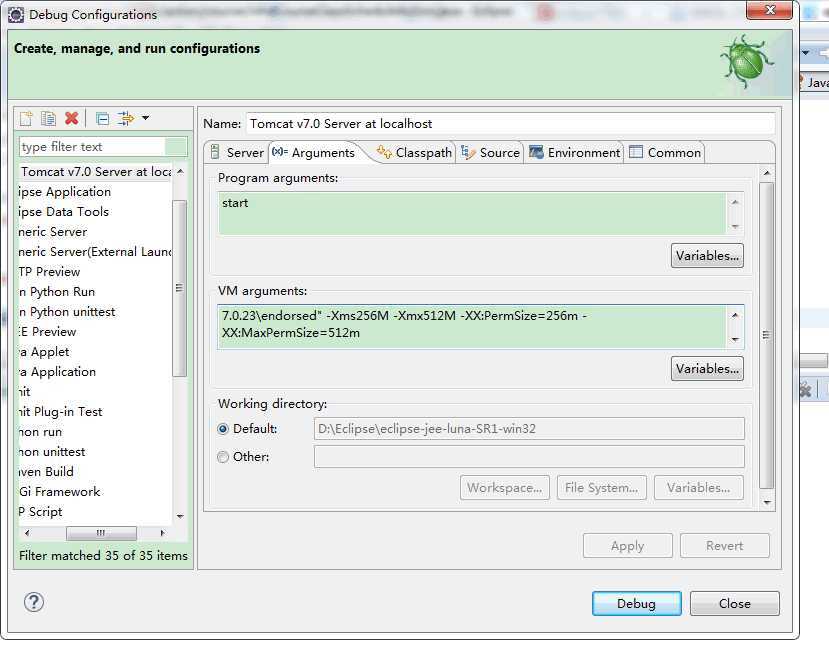This screenshot has height=650, width=829.
Task: Click the Revert button
Action: click(724, 545)
